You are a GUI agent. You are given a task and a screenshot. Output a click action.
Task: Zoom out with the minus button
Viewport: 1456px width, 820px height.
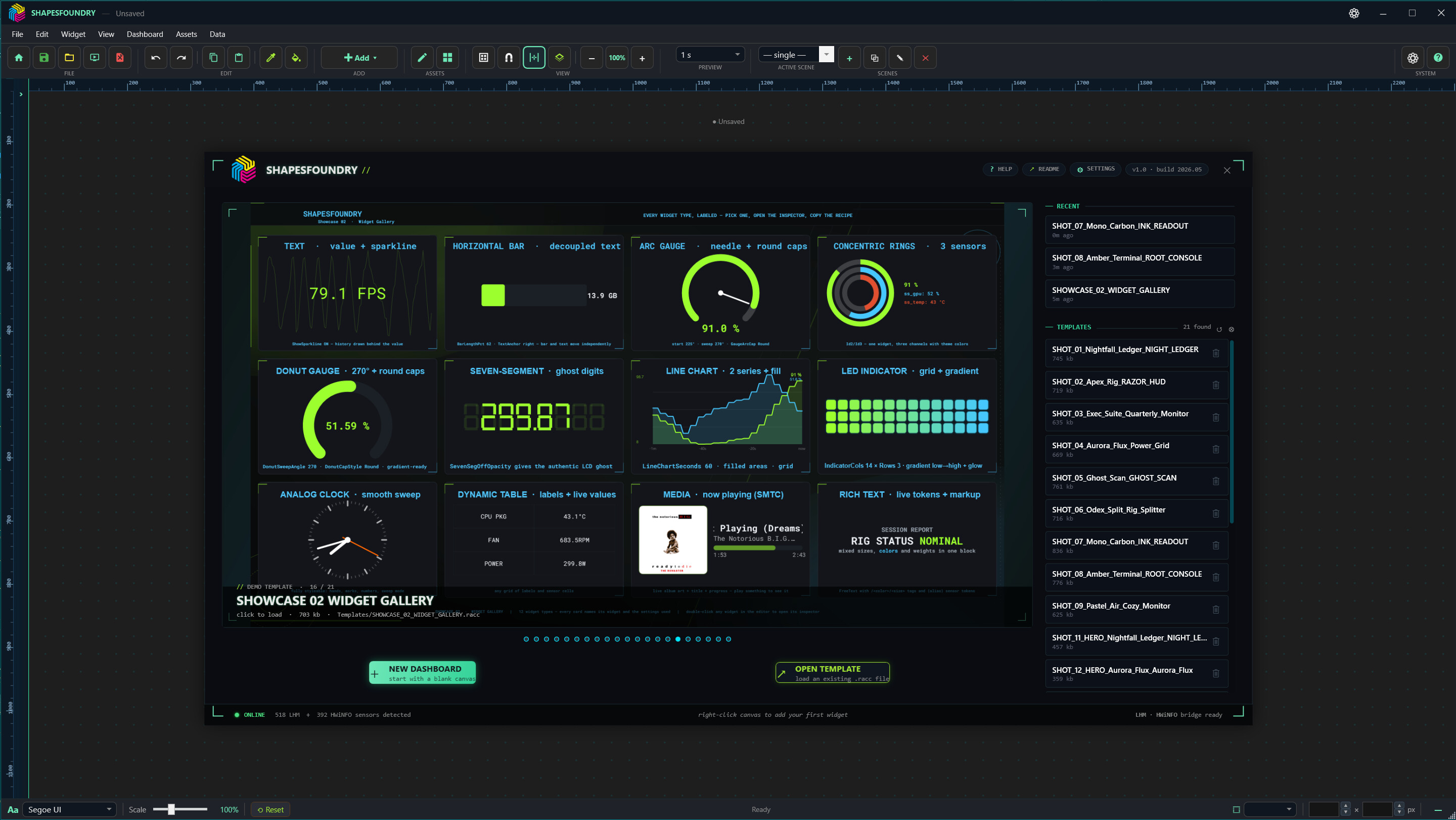pos(591,58)
